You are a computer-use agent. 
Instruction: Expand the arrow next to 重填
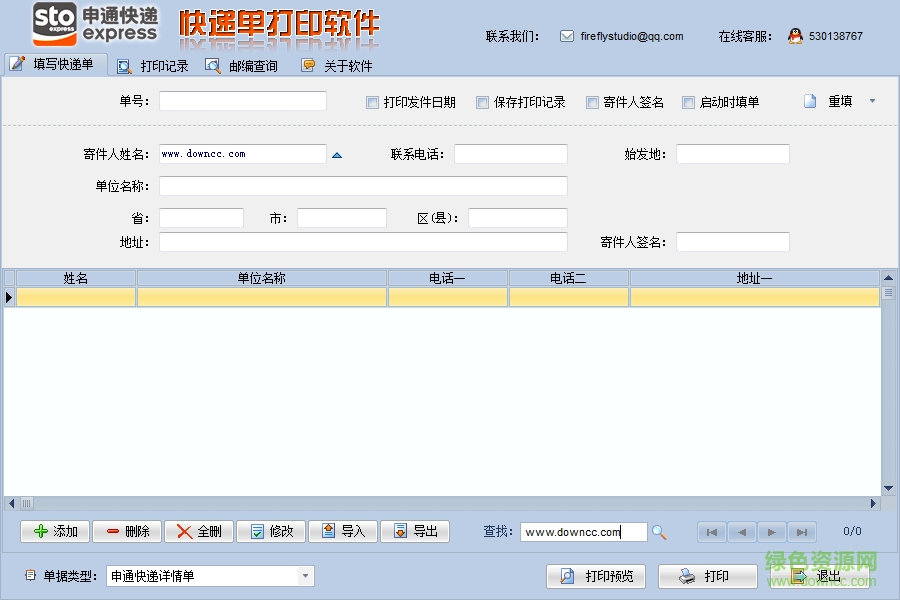871,101
